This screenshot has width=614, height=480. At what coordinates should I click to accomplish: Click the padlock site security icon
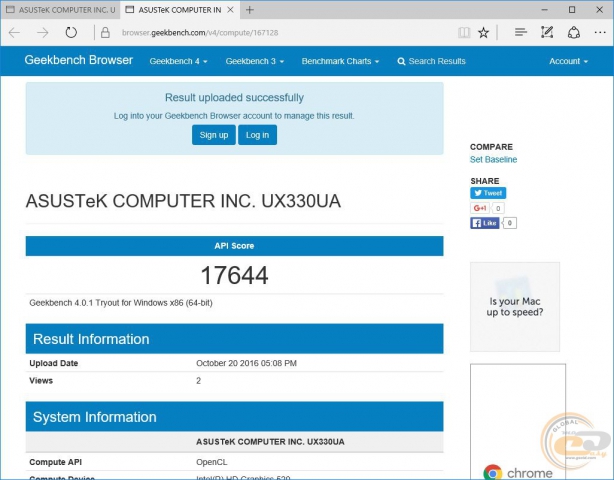click(105, 32)
